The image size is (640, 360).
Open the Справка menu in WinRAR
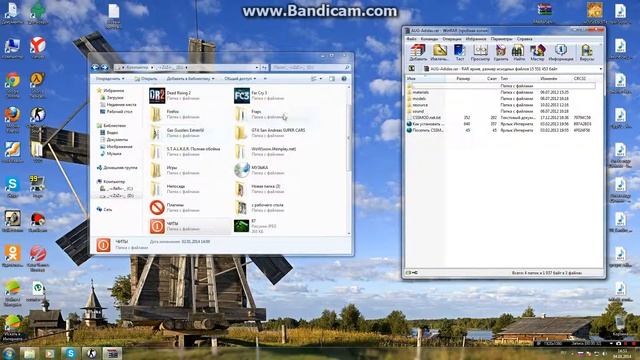(524, 39)
